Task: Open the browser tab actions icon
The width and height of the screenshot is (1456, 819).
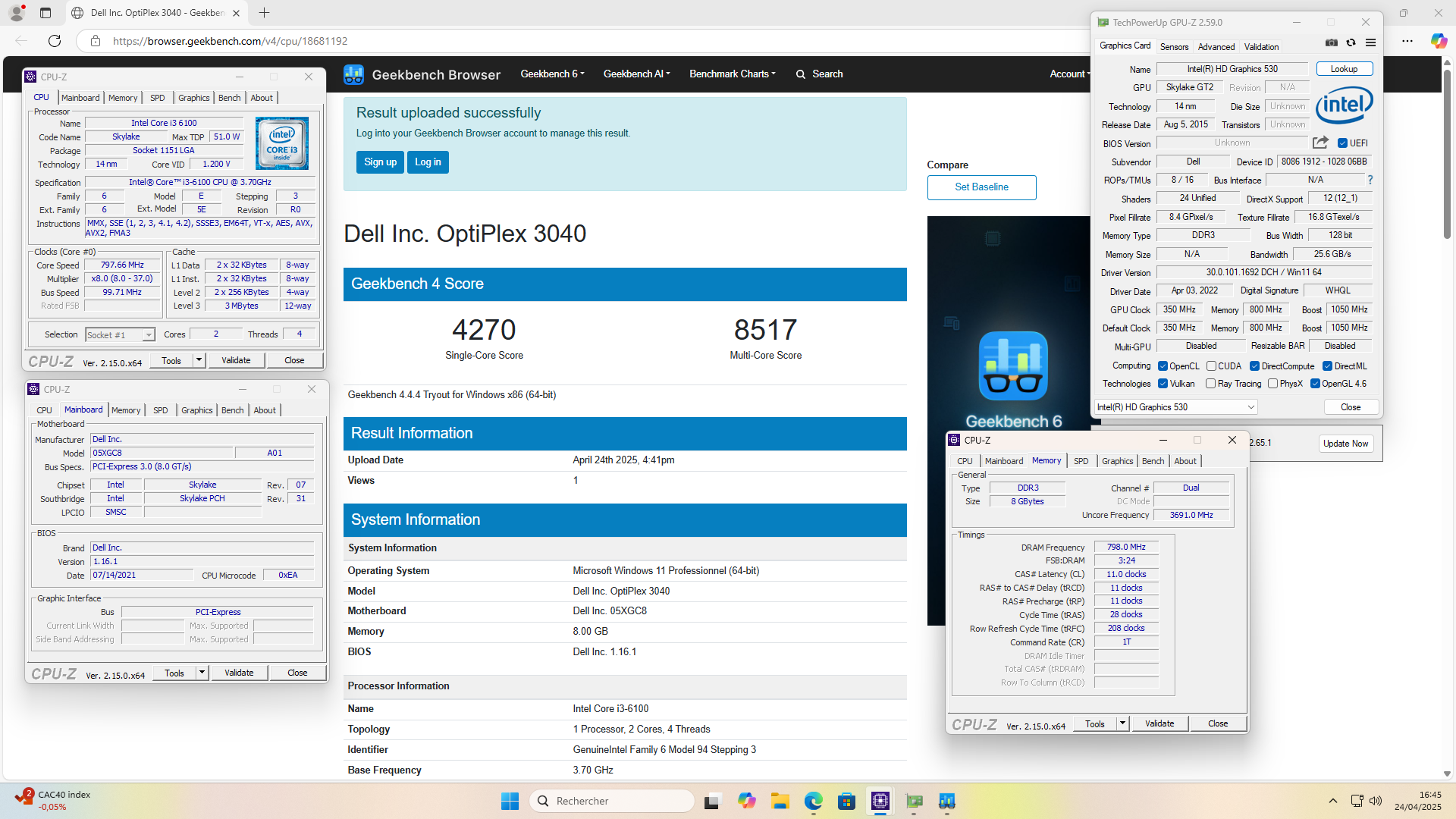Action: pos(45,13)
